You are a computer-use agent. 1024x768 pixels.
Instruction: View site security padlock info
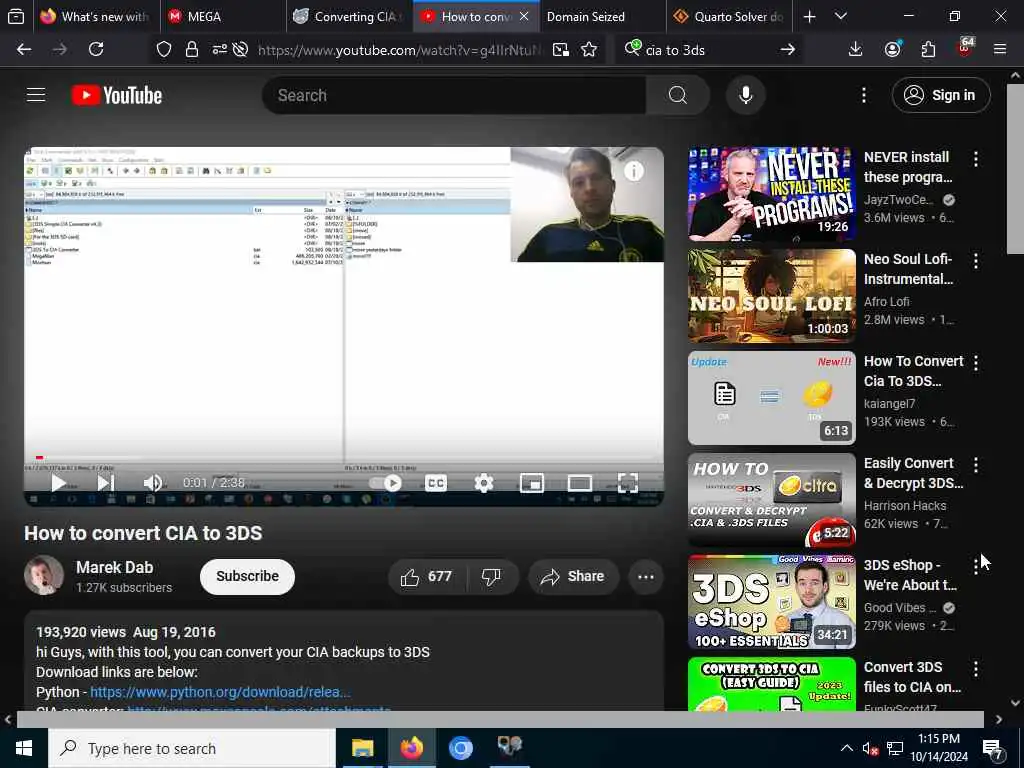(x=191, y=50)
